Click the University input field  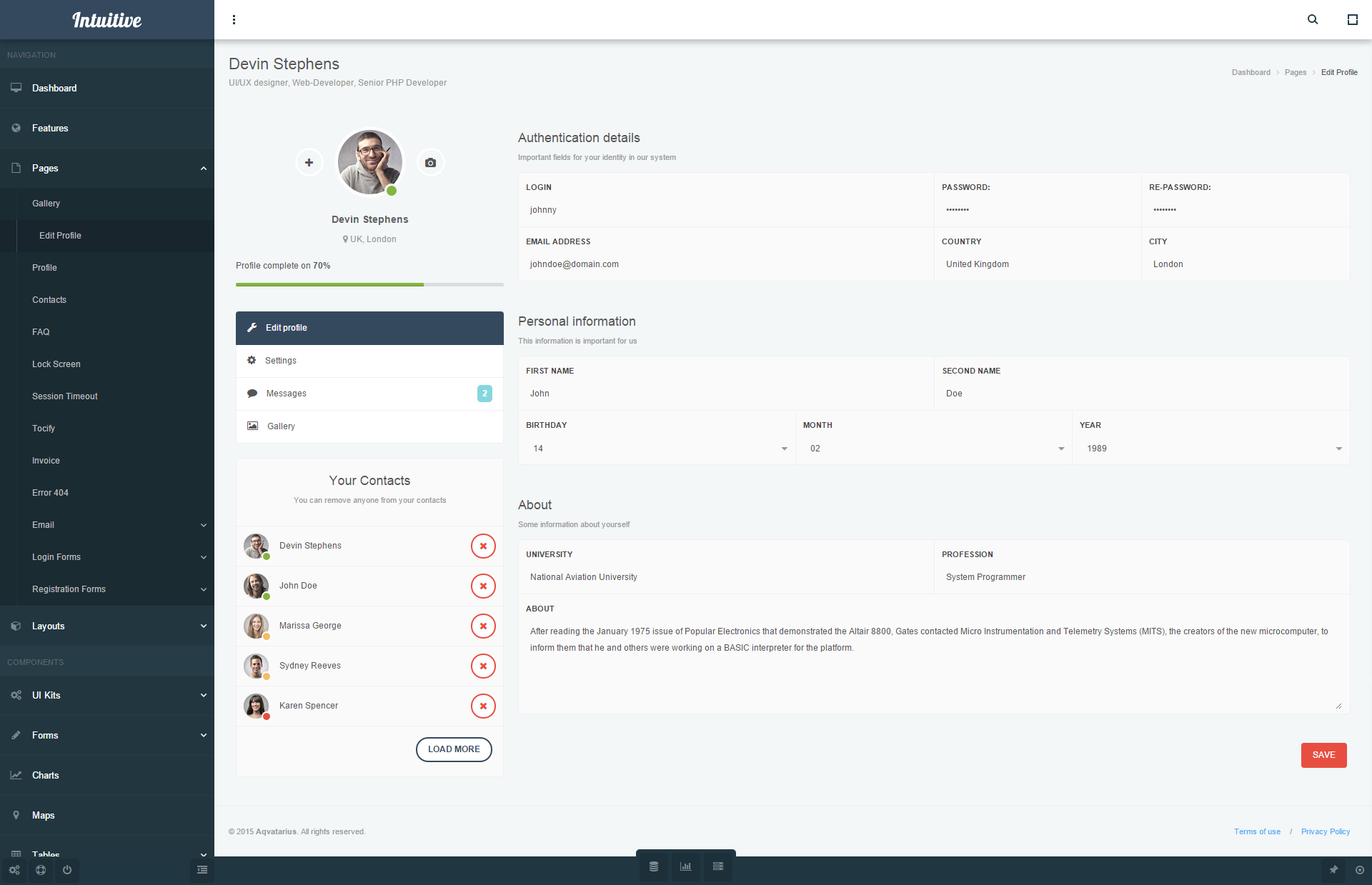coord(725,577)
